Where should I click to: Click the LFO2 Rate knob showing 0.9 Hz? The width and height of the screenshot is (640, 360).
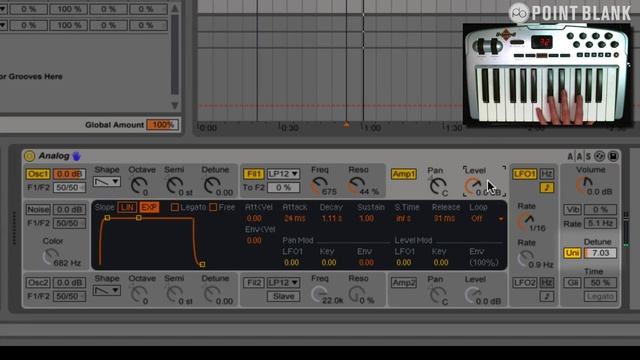pyautogui.click(x=525, y=258)
